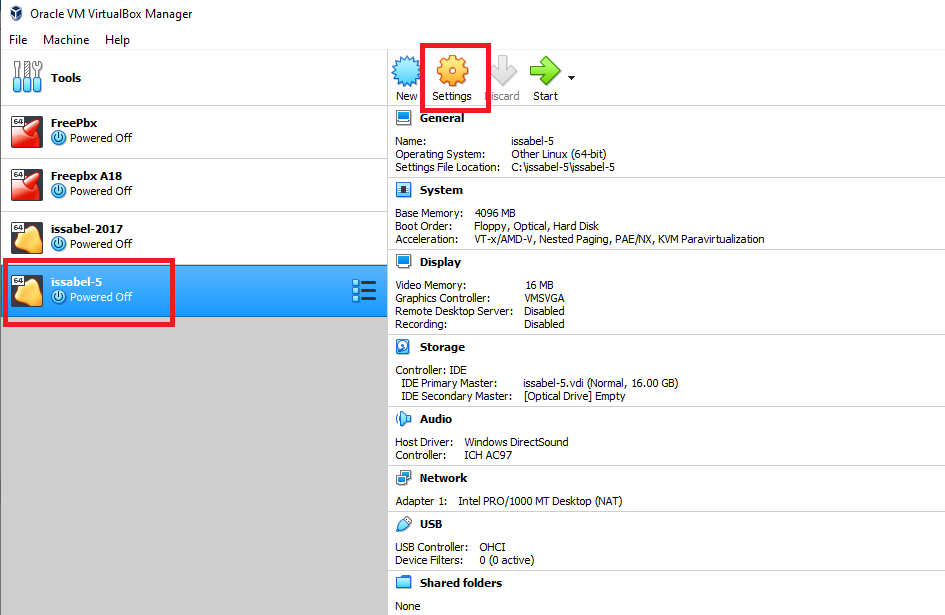The height and width of the screenshot is (615, 945).
Task: Click the Storage section disk icon
Action: [404, 347]
